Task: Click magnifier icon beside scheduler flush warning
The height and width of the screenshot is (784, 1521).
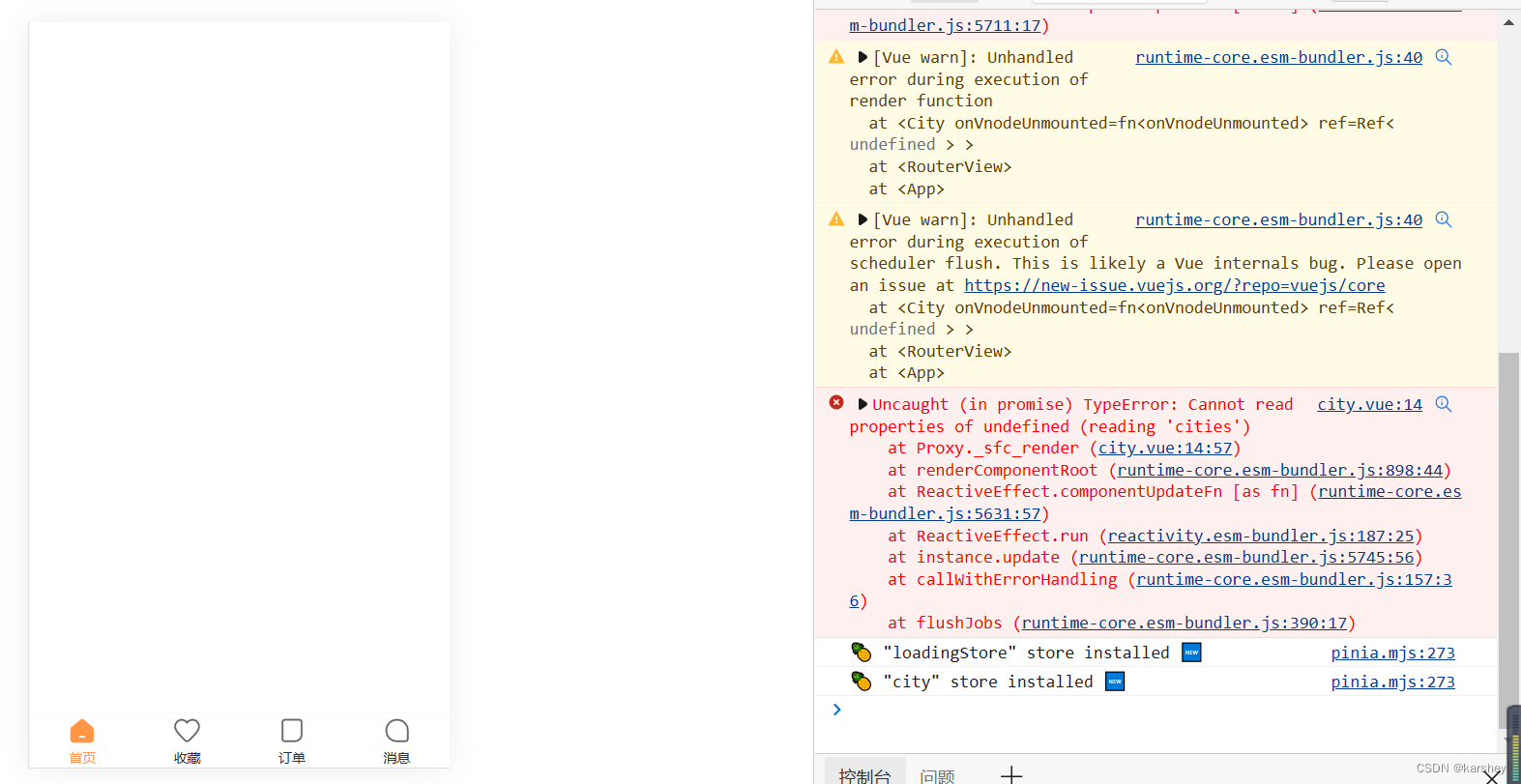Action: [x=1444, y=219]
